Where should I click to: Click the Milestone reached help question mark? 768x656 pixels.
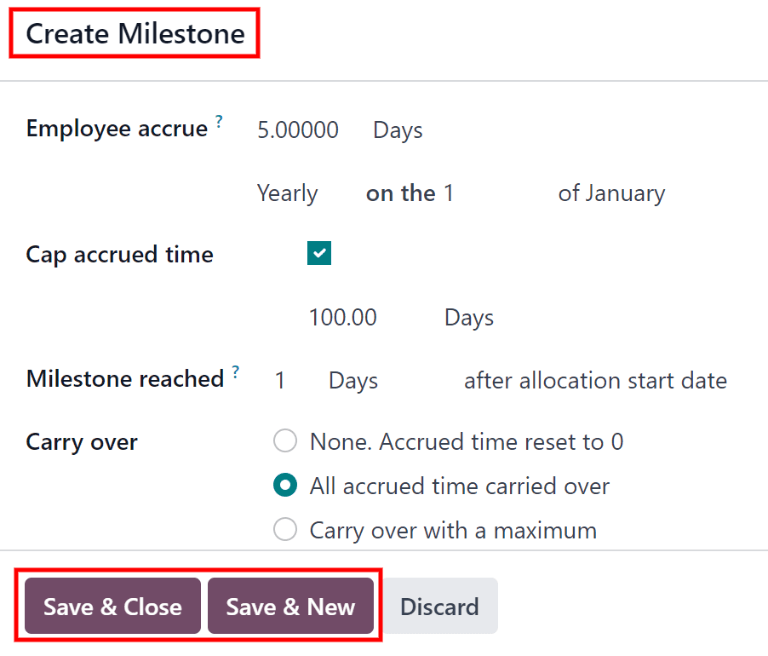[x=236, y=372]
